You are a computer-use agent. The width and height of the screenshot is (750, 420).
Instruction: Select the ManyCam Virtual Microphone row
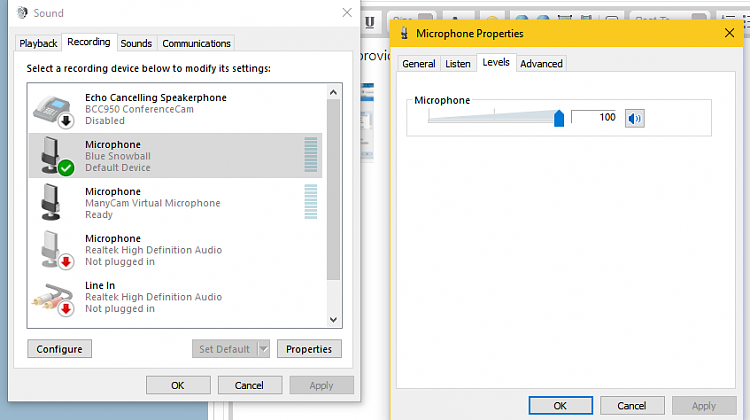point(175,202)
